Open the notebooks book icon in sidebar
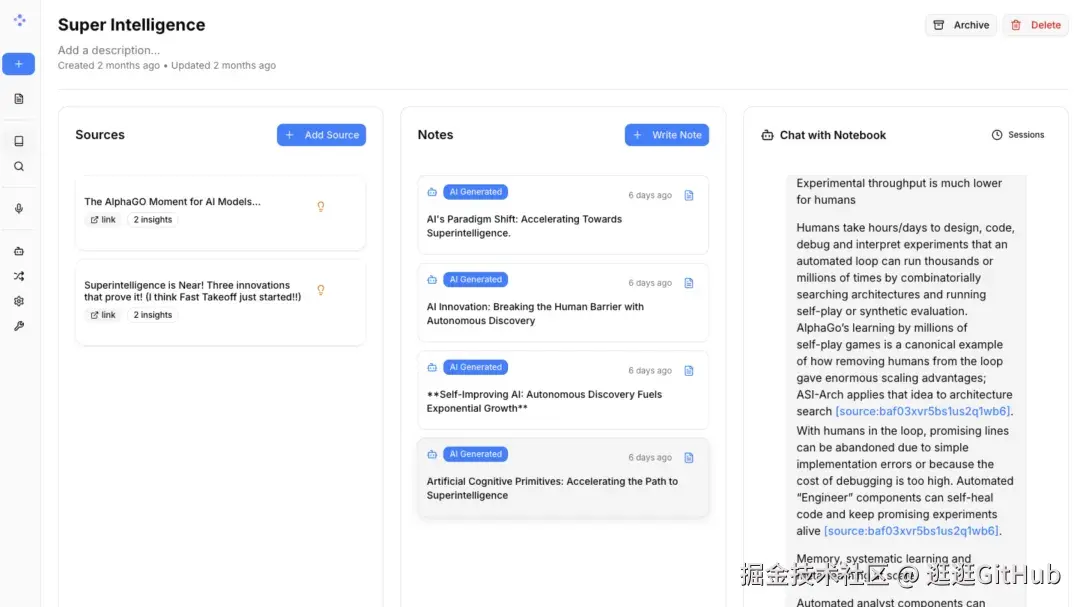 coord(18,141)
